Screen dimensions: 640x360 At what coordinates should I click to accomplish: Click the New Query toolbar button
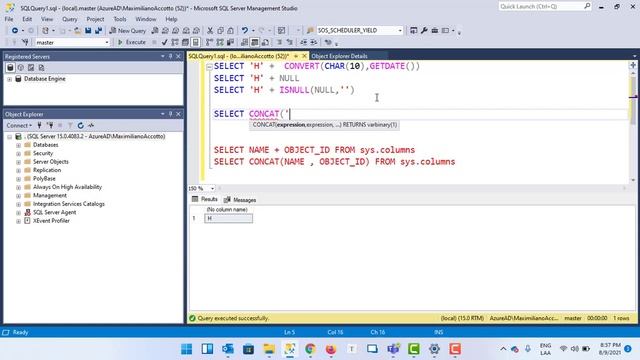click(x=128, y=31)
